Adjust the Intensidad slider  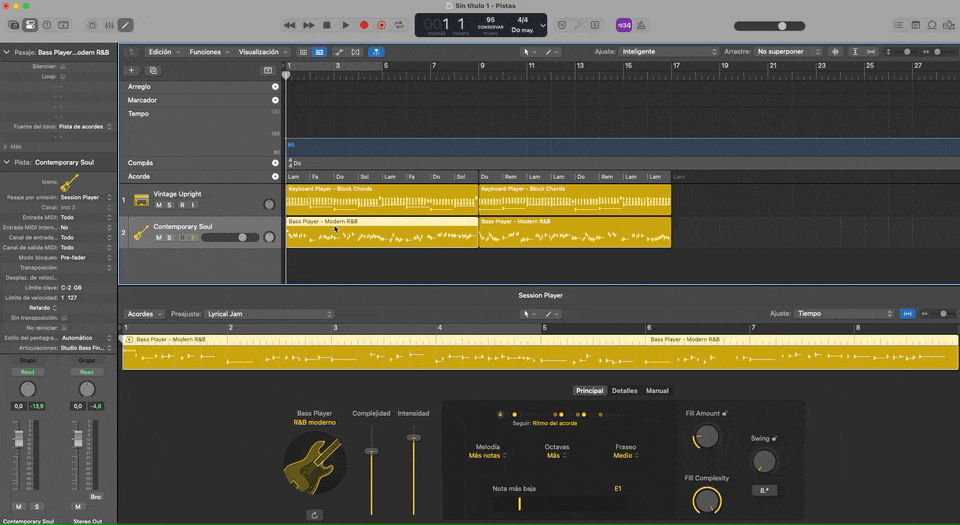pyautogui.click(x=414, y=438)
